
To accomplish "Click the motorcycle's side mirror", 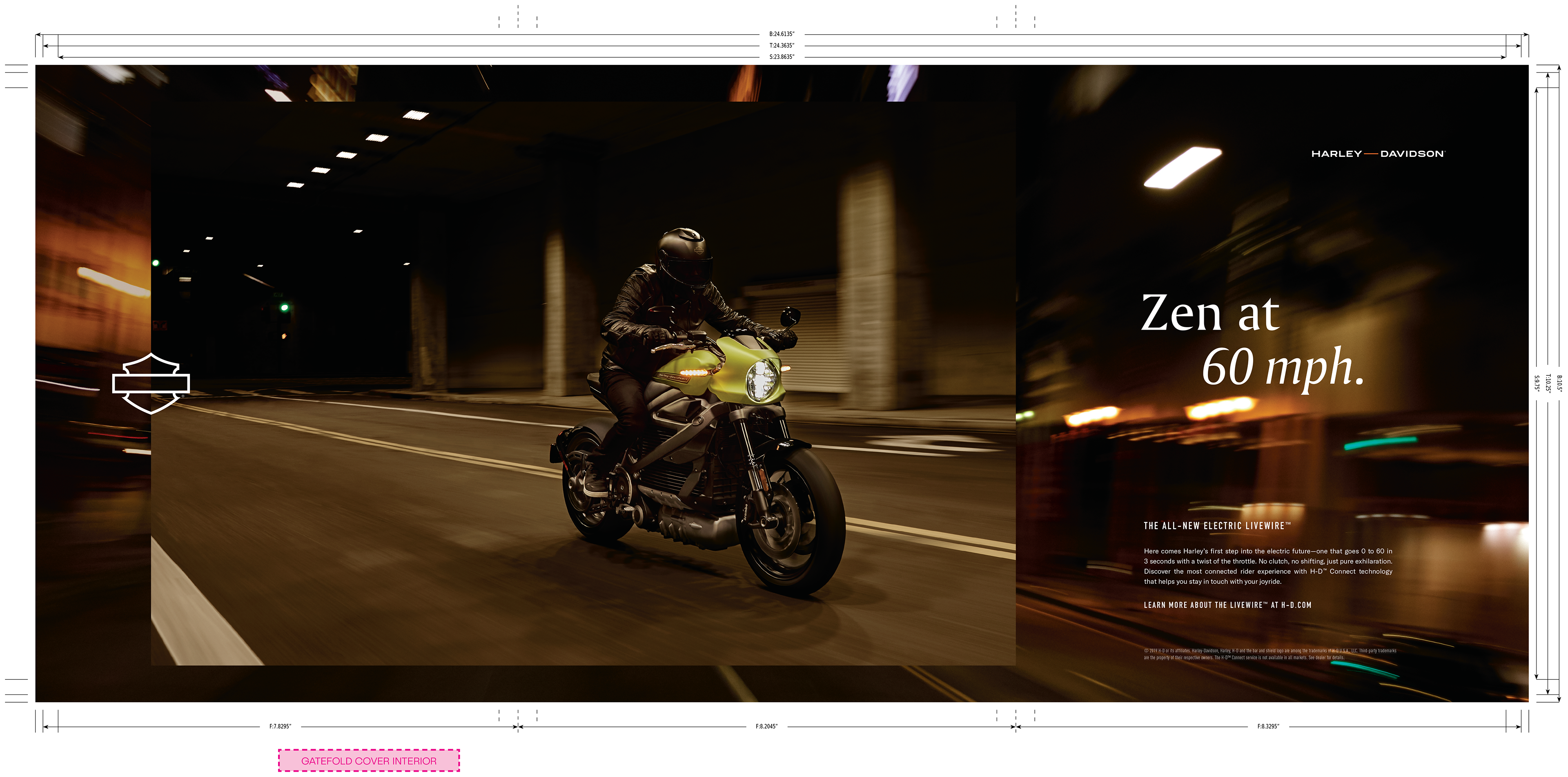I will (x=791, y=317).
